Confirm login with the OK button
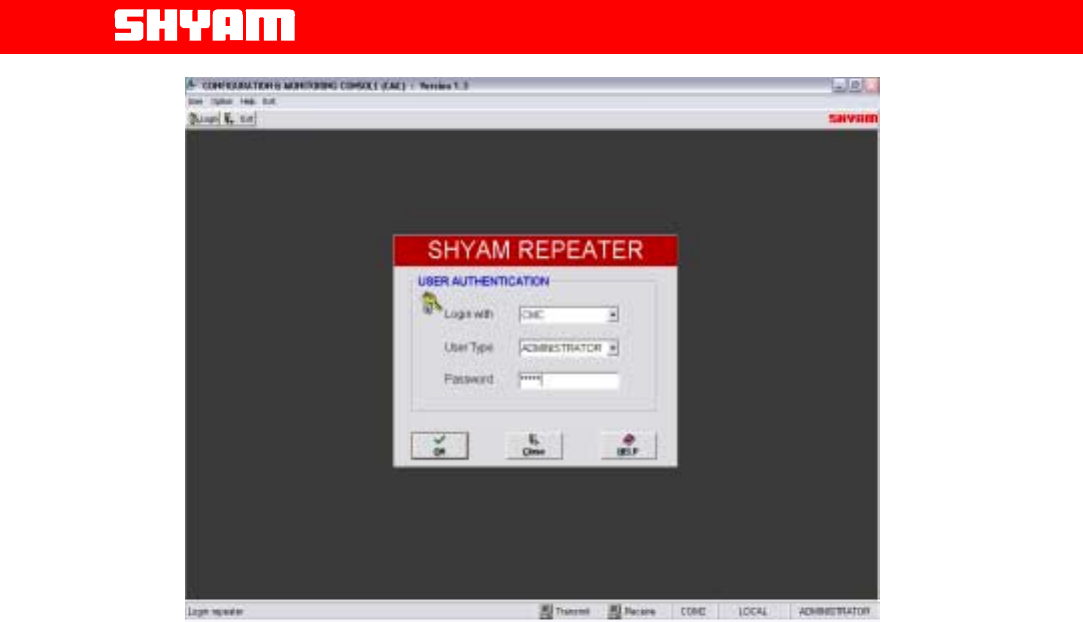Image resolution: width=1083 pixels, height=622 pixels. [439, 445]
